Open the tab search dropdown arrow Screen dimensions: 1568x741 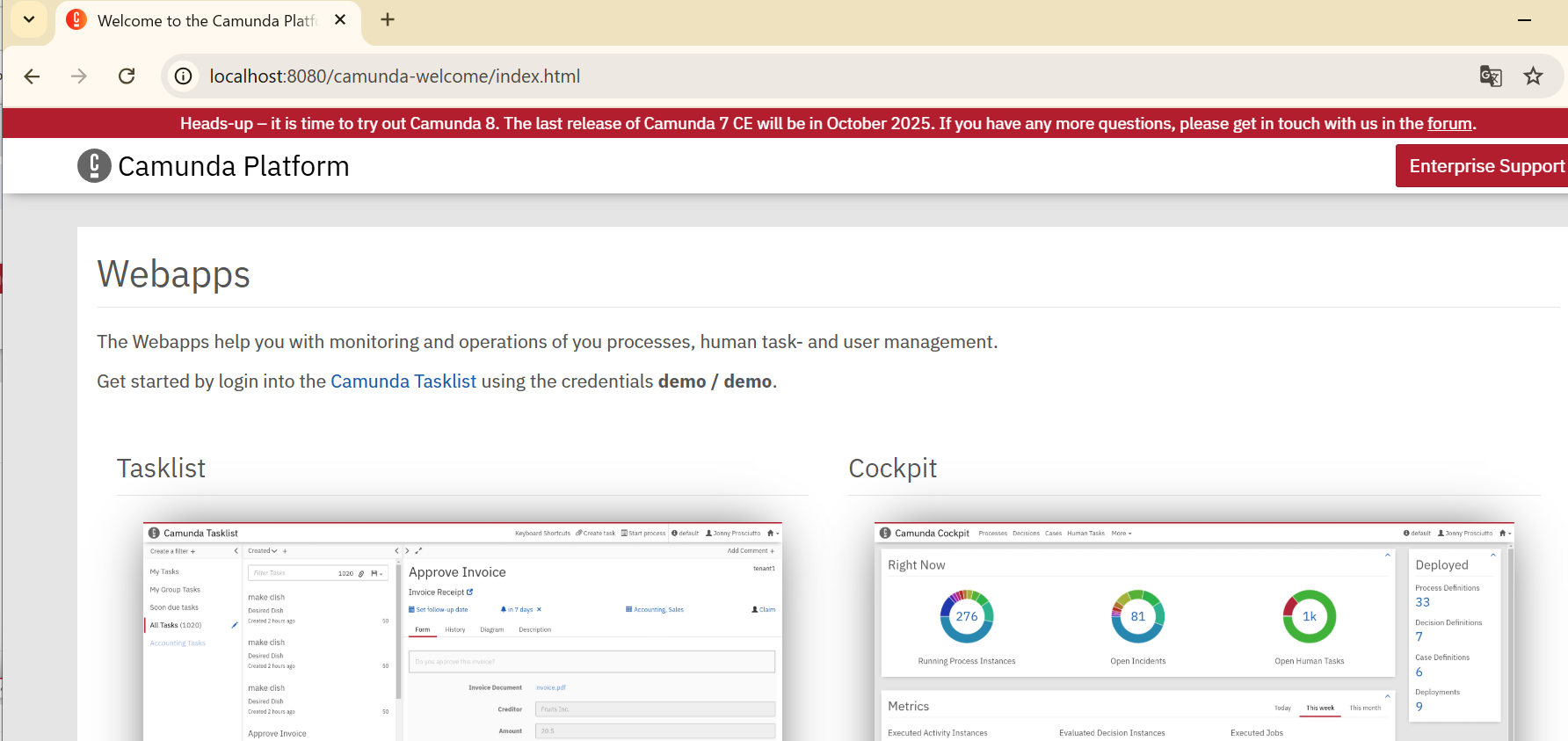click(x=29, y=19)
